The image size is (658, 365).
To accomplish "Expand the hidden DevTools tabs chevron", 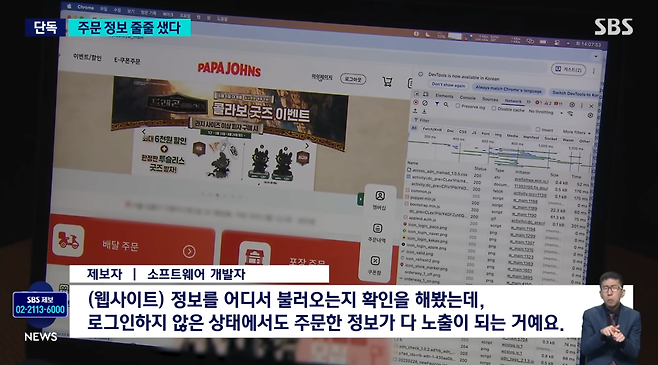I will tap(528, 102).
